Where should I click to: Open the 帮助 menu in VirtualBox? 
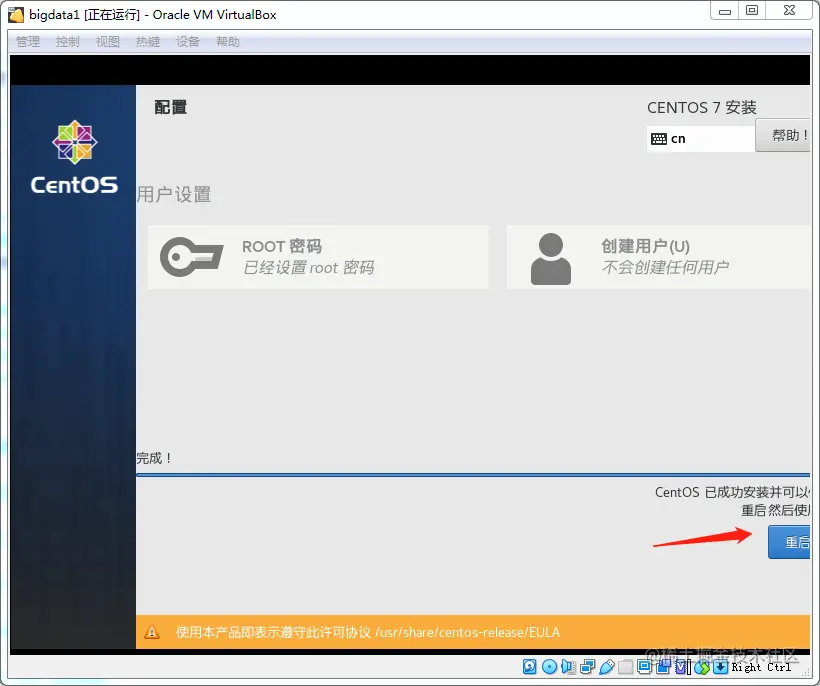click(228, 41)
